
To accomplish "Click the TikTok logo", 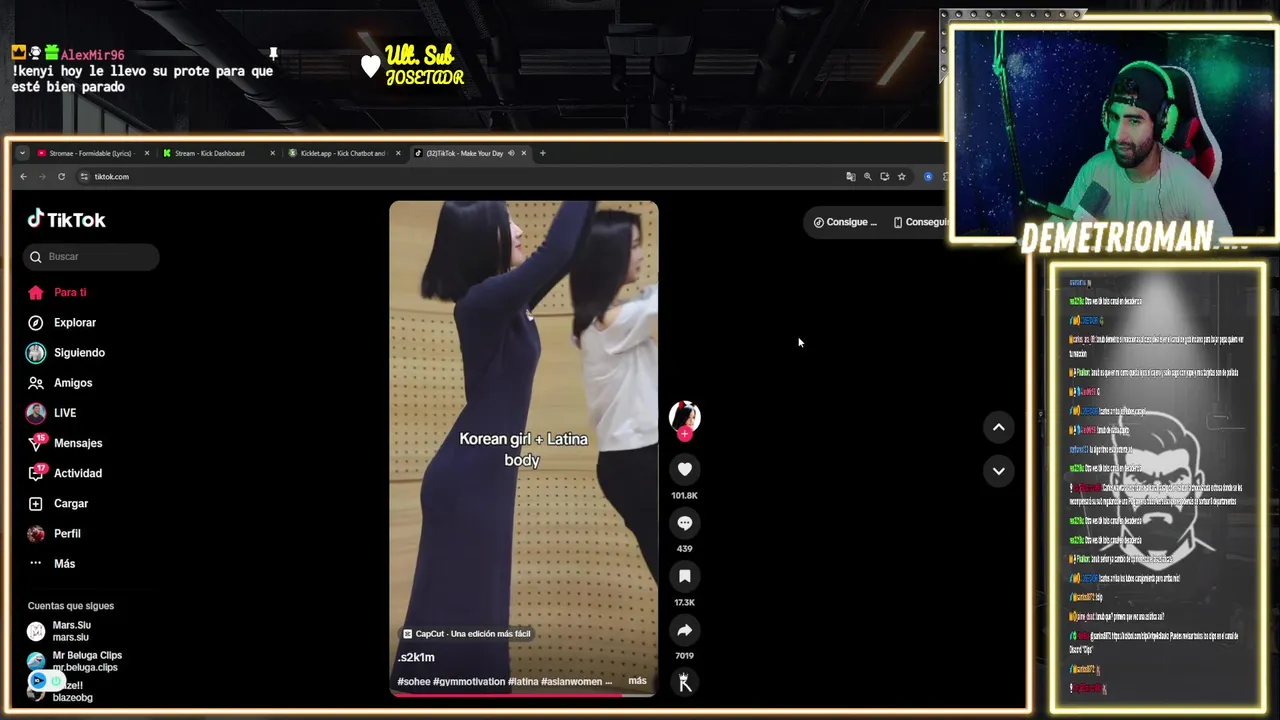I will click(x=66, y=219).
